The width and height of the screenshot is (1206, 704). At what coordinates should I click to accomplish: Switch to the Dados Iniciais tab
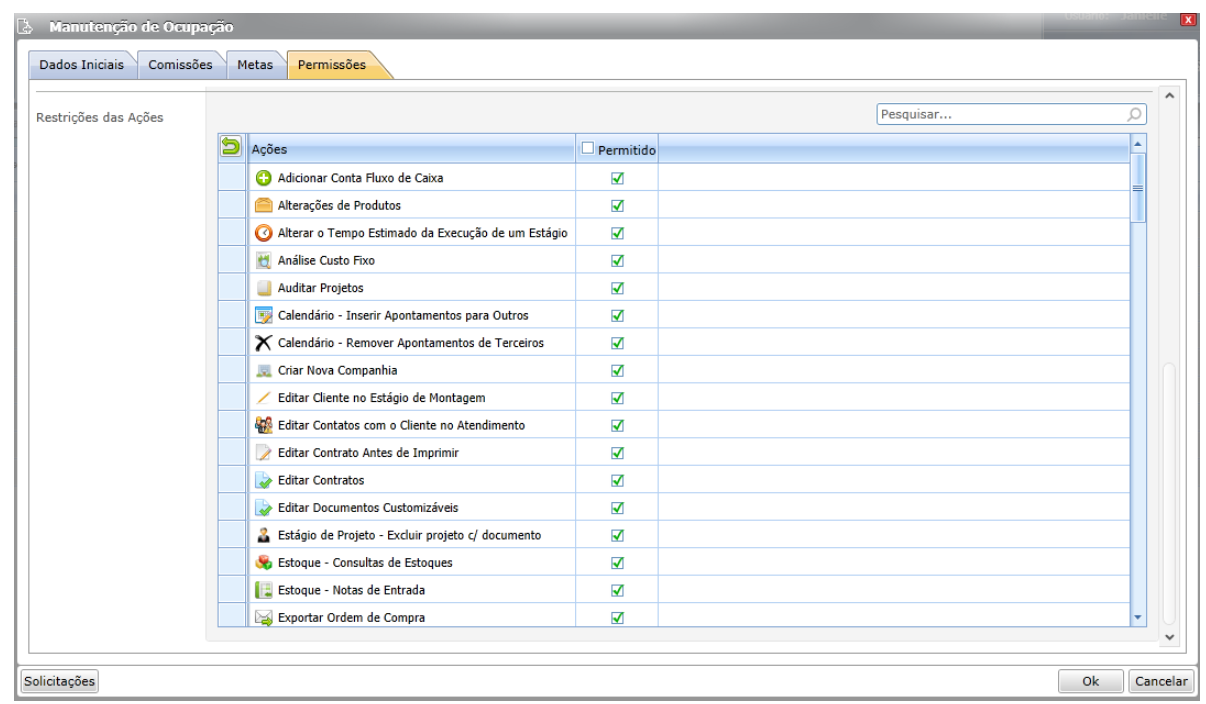[82, 66]
